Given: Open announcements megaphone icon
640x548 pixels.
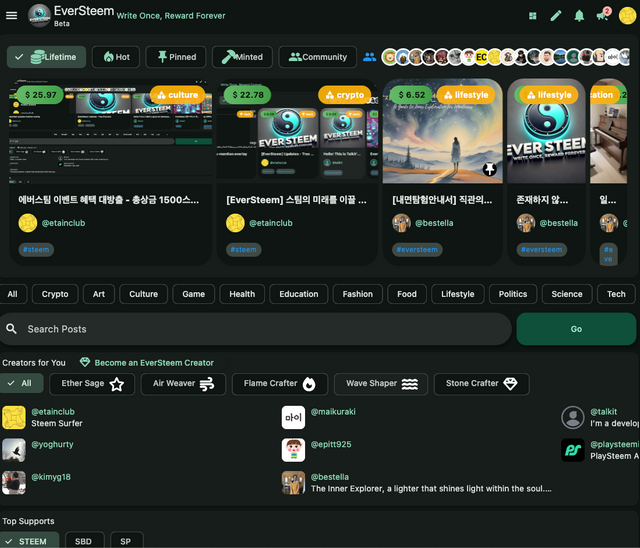Looking at the screenshot, I should (x=602, y=16).
